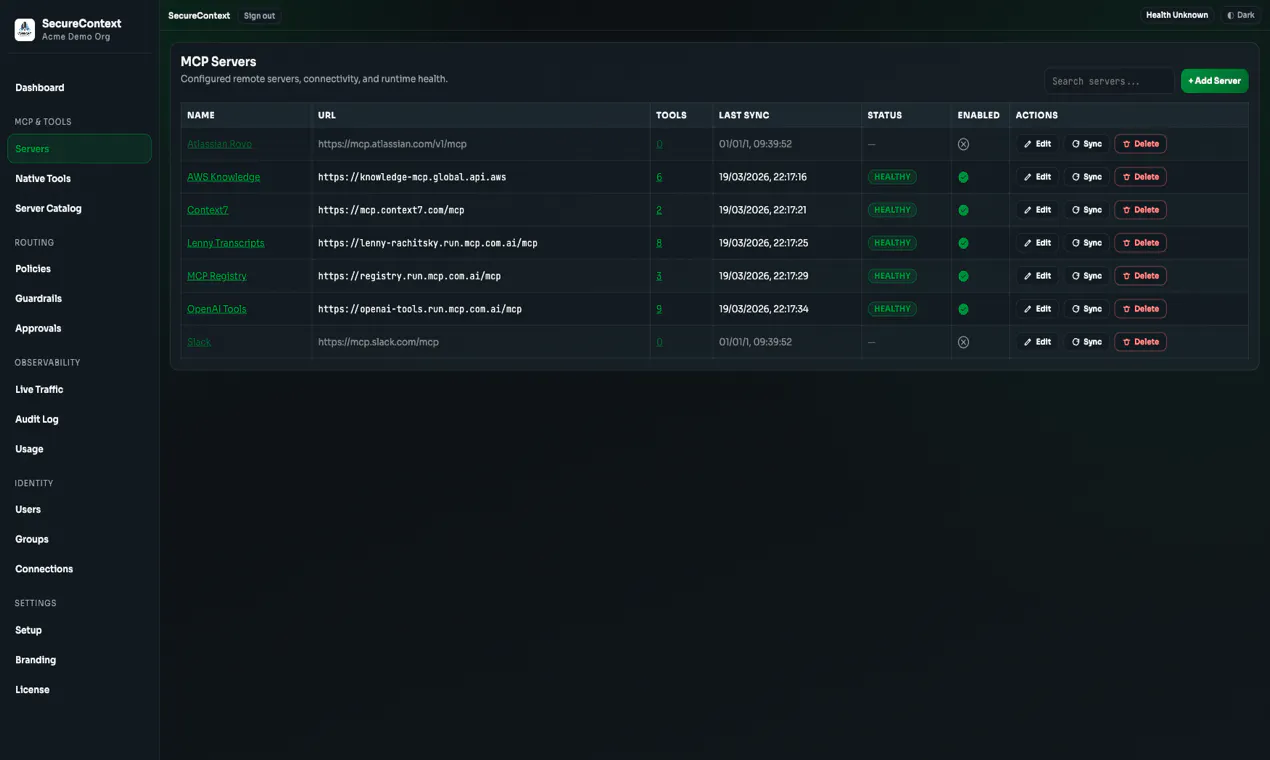Open Connections page
The image size is (1270, 760).
tap(44, 570)
